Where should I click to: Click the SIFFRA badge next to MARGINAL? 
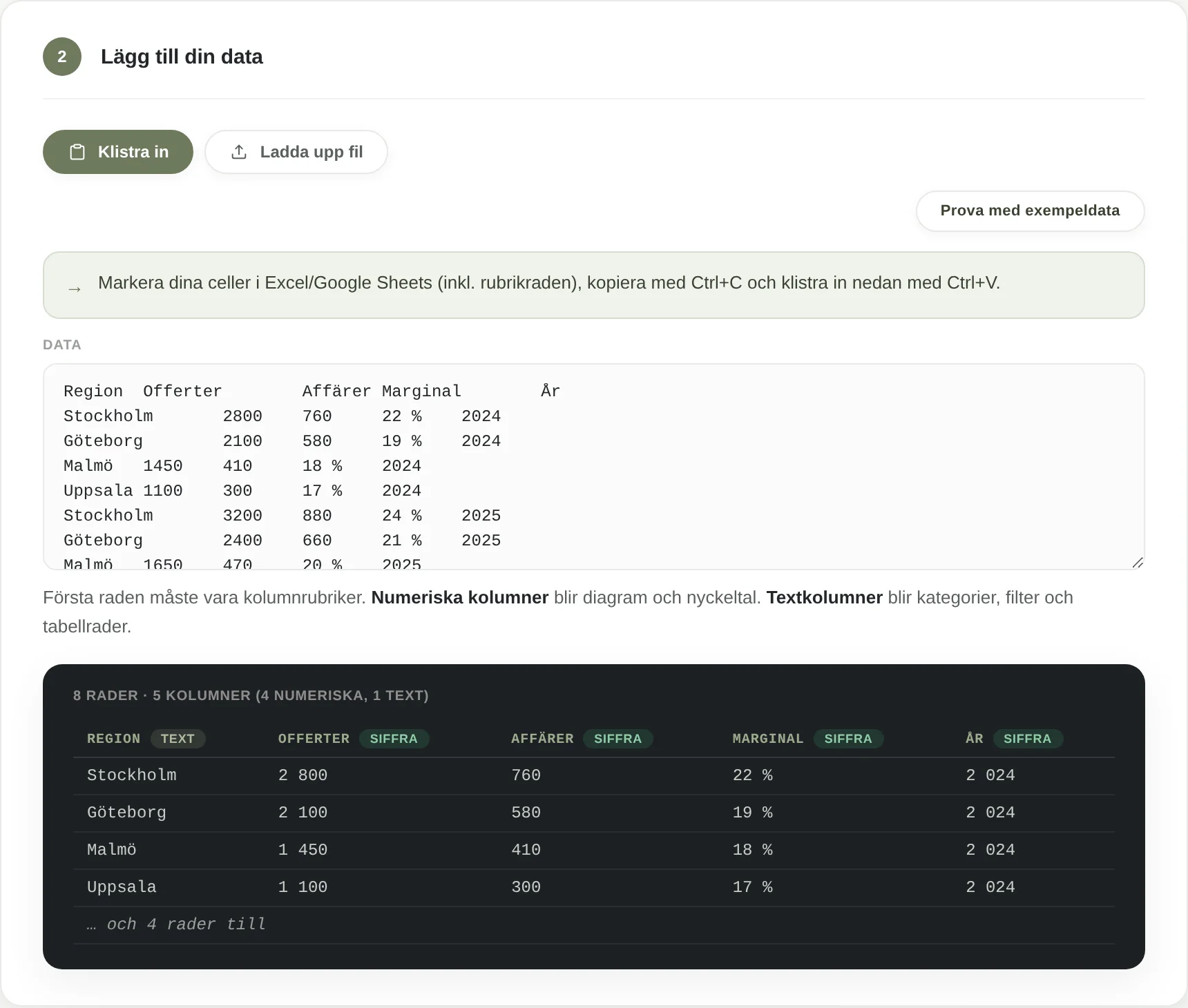click(x=848, y=739)
